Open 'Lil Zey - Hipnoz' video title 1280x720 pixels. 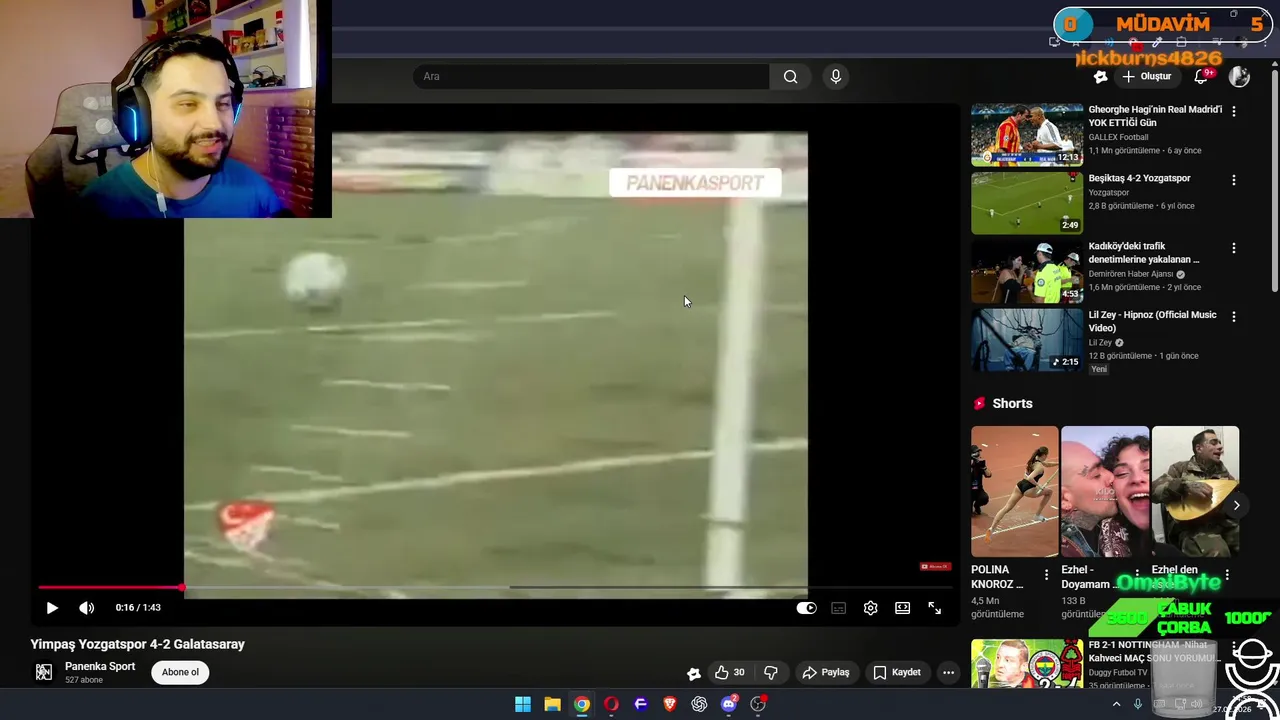tap(1153, 321)
